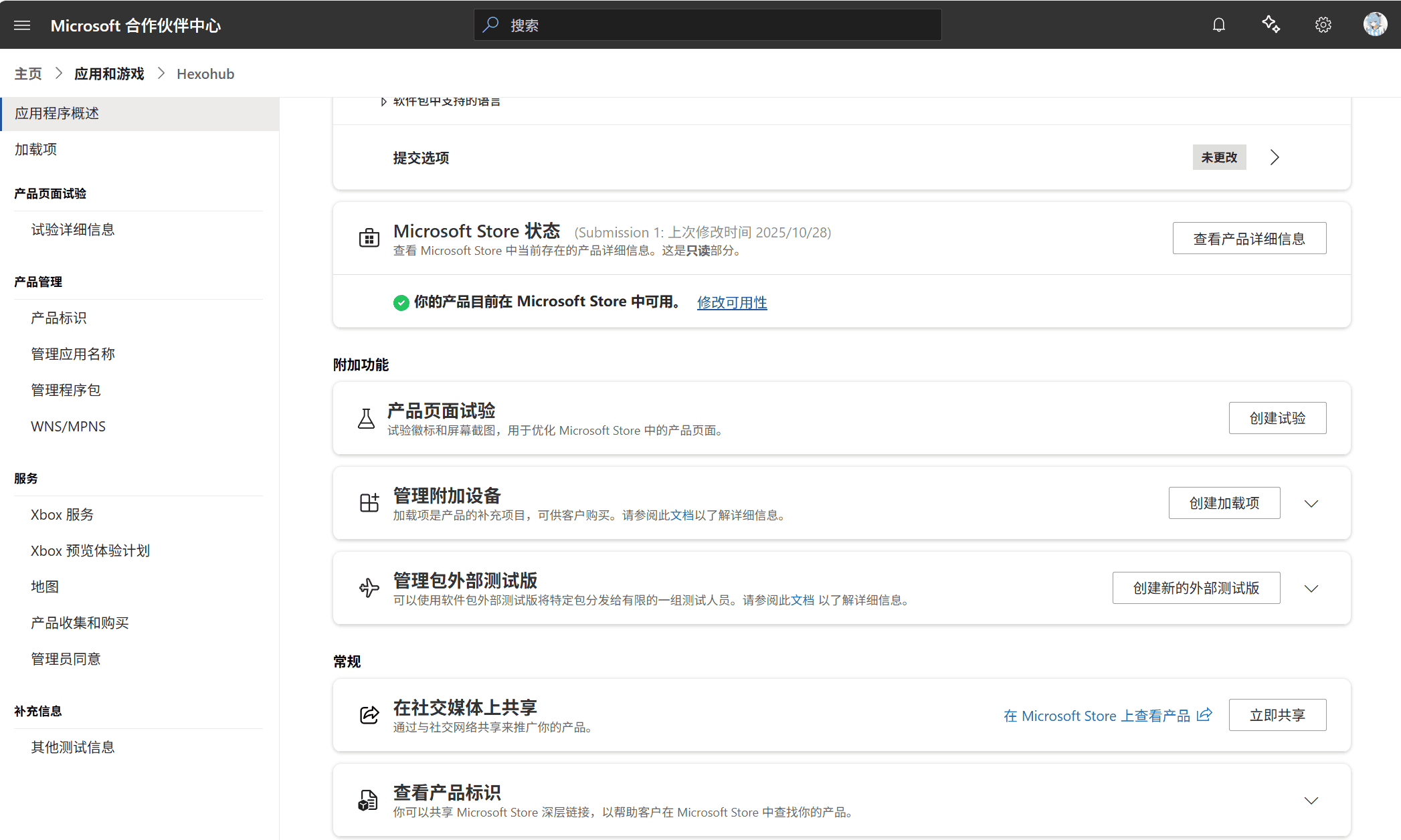Click the 搜索 input field
Screen dimensions: 1401x840
tap(707, 25)
